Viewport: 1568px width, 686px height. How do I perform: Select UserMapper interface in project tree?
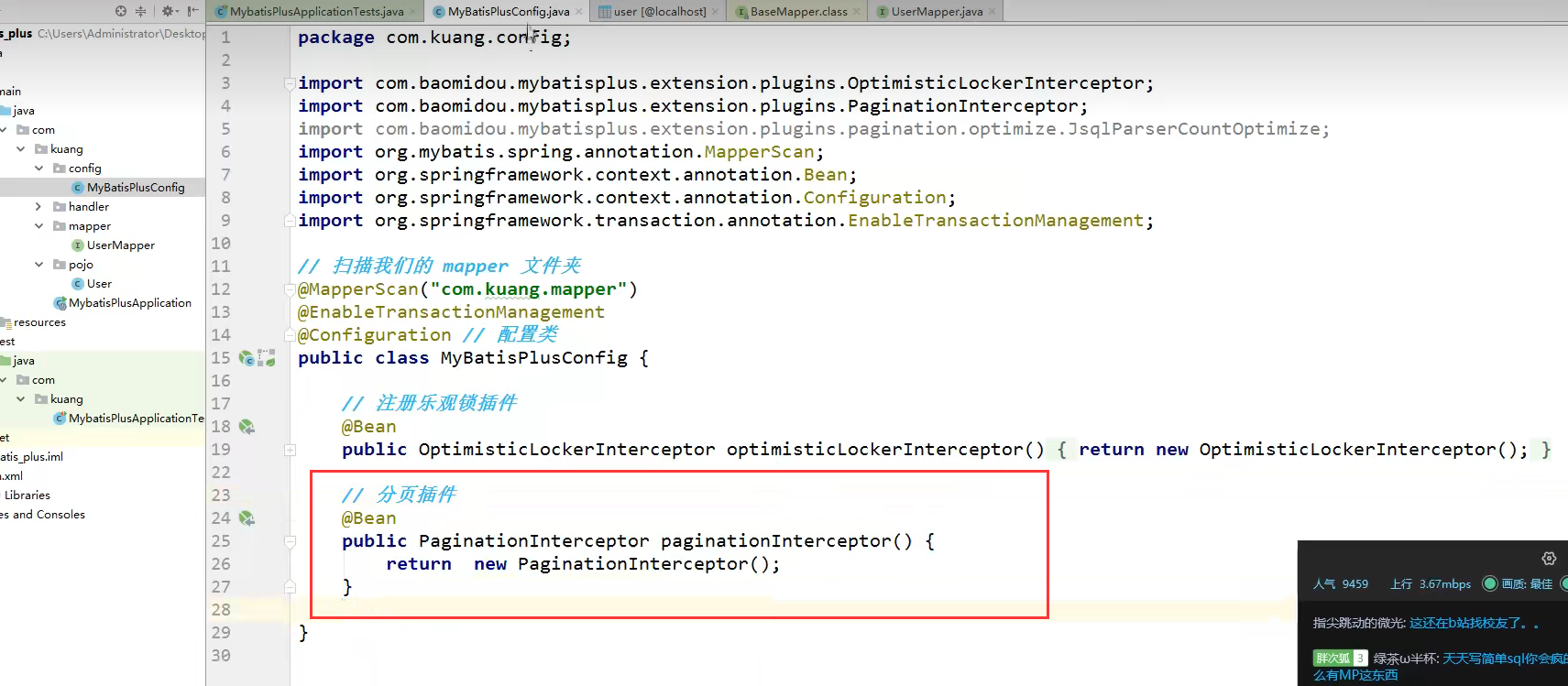point(121,245)
